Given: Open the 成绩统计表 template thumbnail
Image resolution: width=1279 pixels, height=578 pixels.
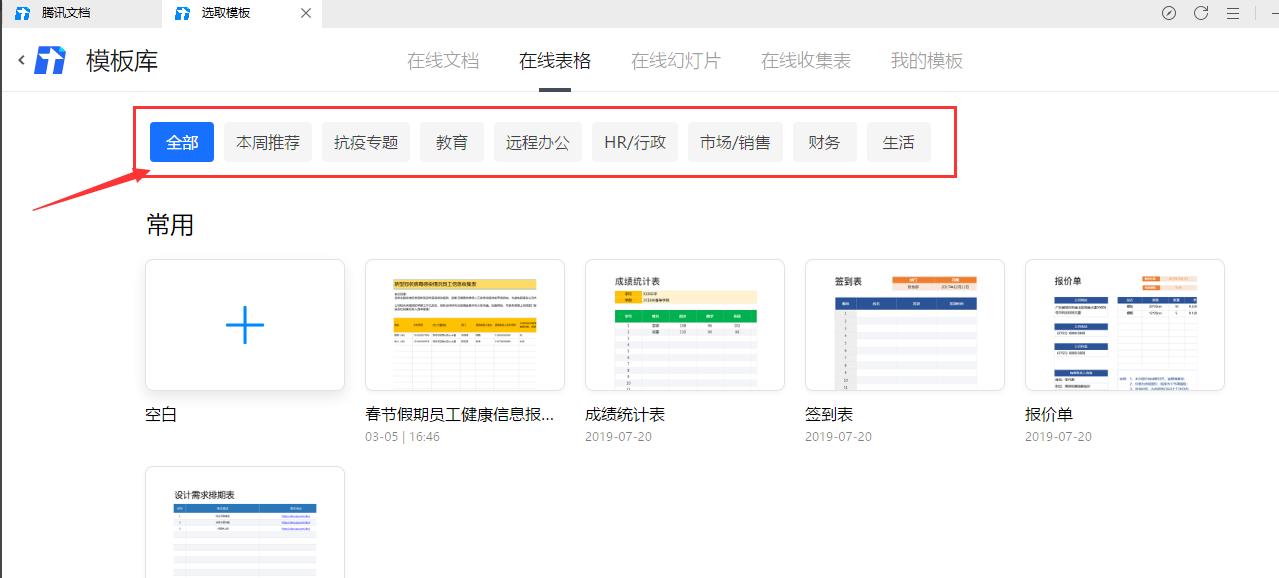Looking at the screenshot, I should 684,324.
